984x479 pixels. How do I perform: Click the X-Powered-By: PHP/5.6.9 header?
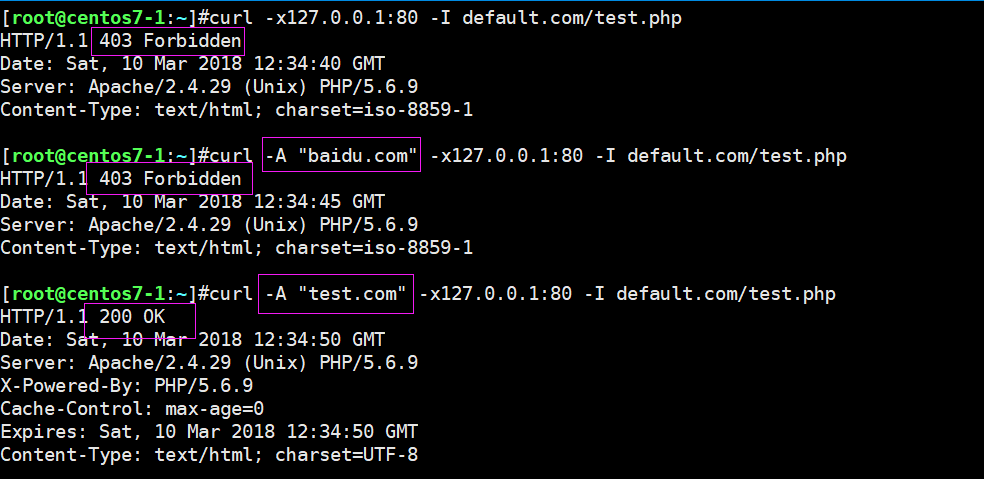pyautogui.click(x=126, y=386)
